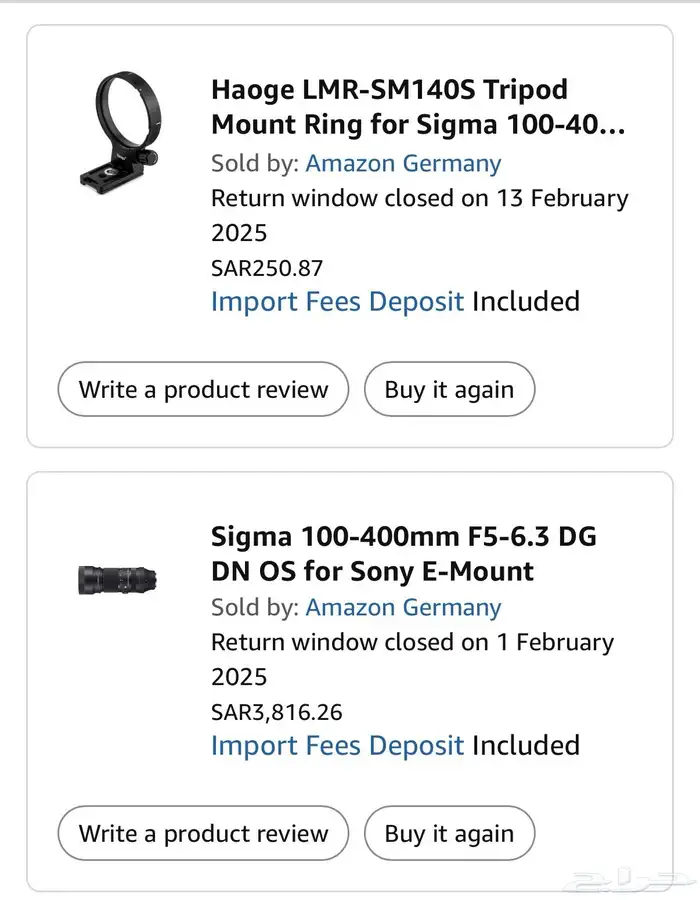Image resolution: width=700 pixels, height=900 pixels.
Task: Open the Haoge LMR-SM140S product title link
Action: tap(388, 106)
